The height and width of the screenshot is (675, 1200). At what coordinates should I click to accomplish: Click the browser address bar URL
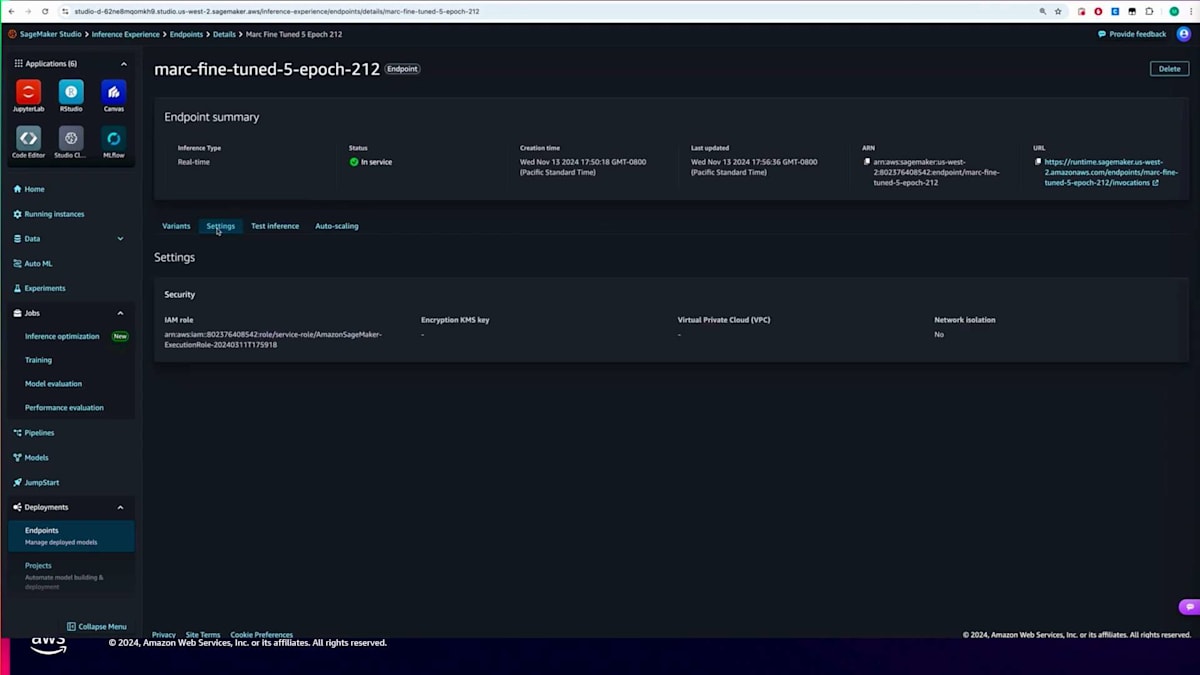277,11
